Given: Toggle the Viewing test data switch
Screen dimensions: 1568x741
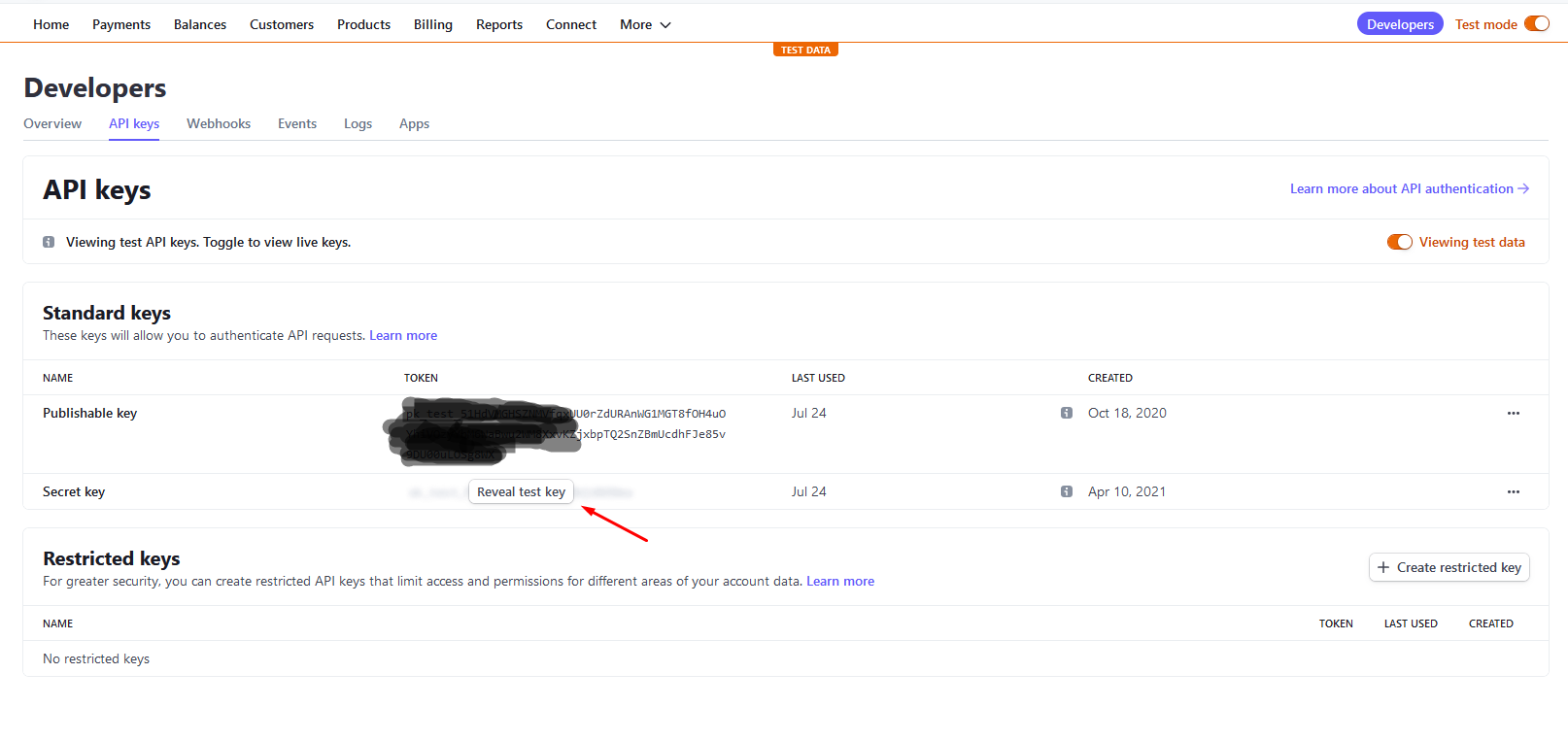Looking at the screenshot, I should (x=1399, y=242).
